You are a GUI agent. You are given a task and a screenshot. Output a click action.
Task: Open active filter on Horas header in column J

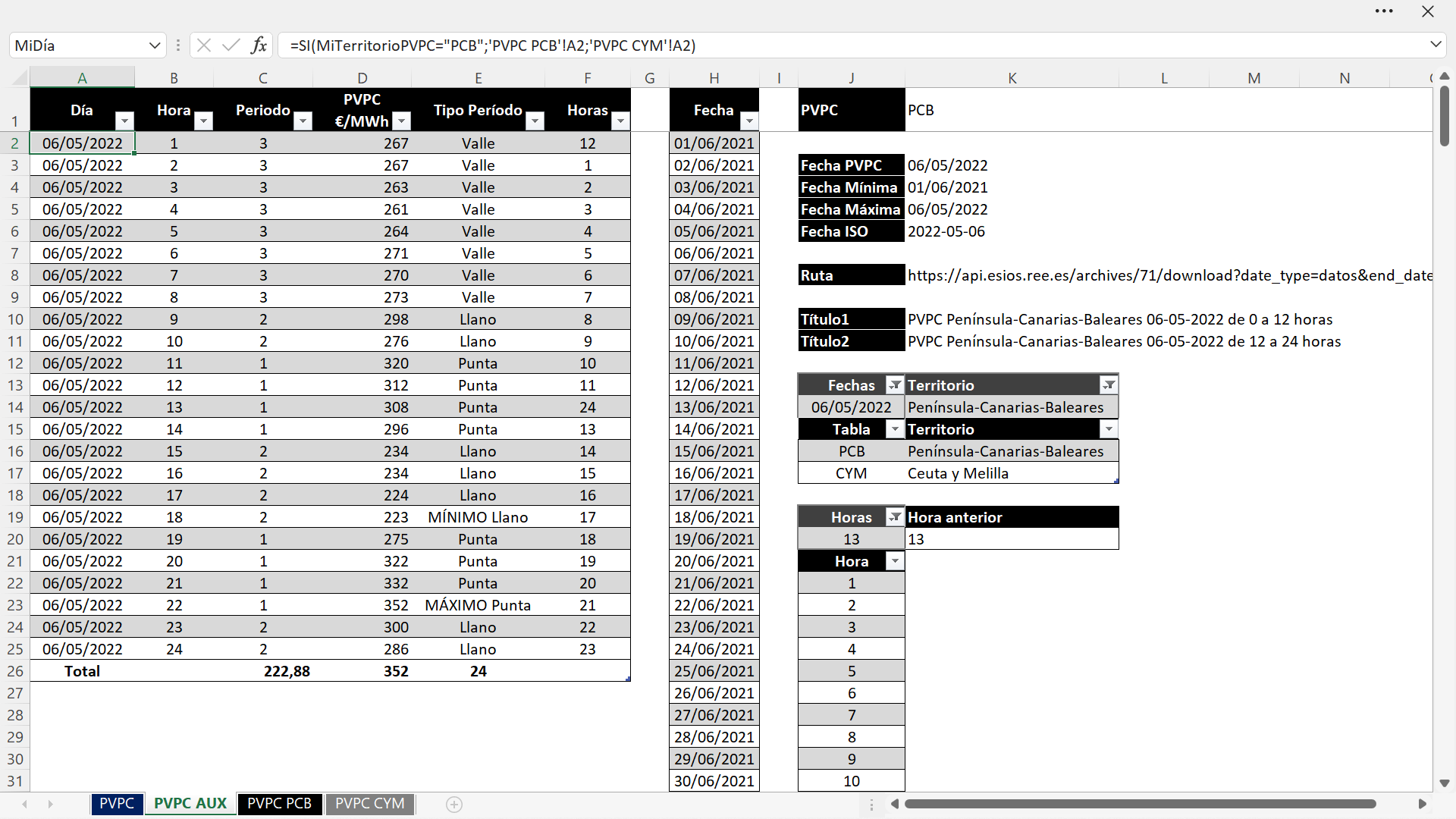[895, 517]
